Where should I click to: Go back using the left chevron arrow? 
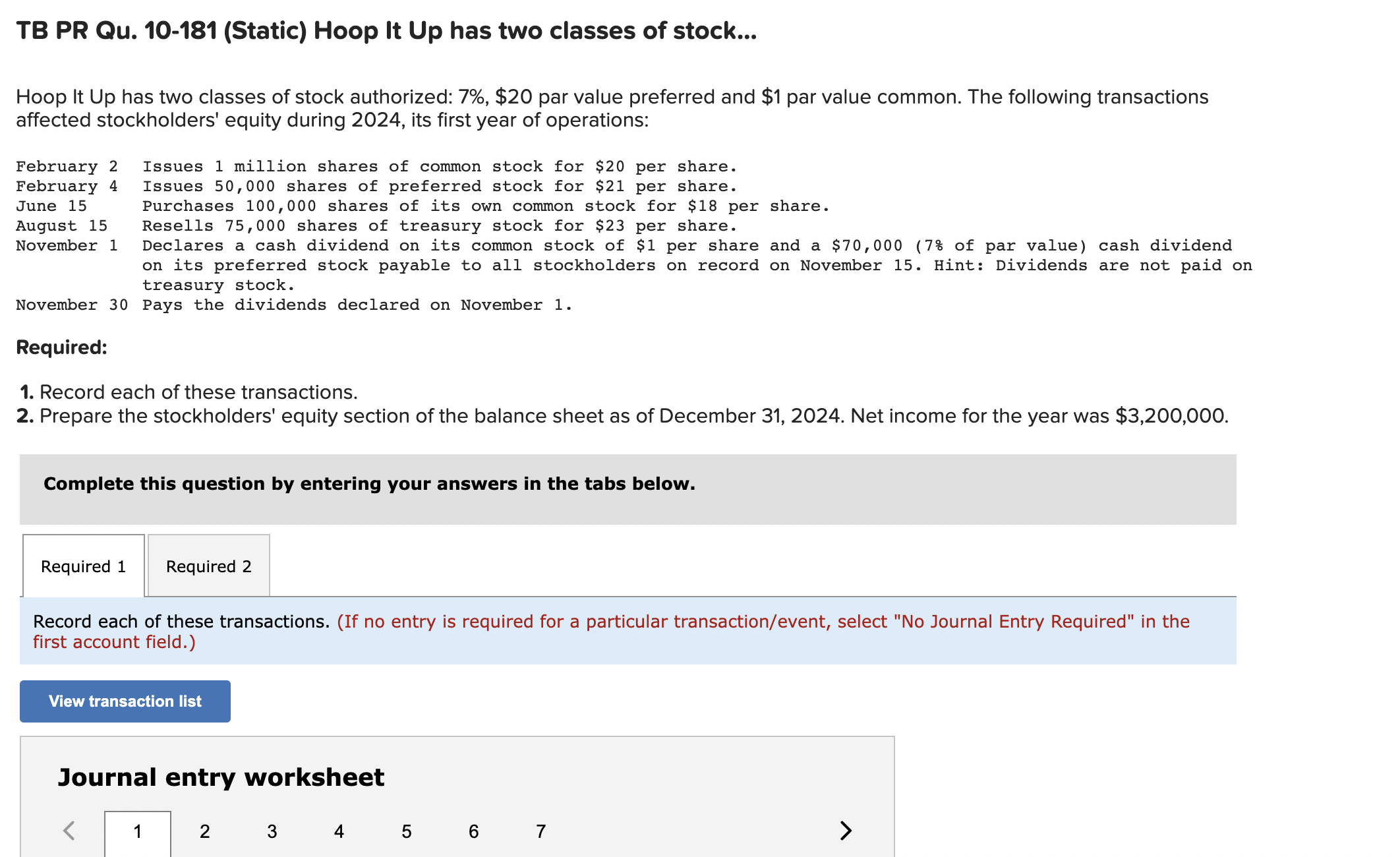click(x=69, y=831)
